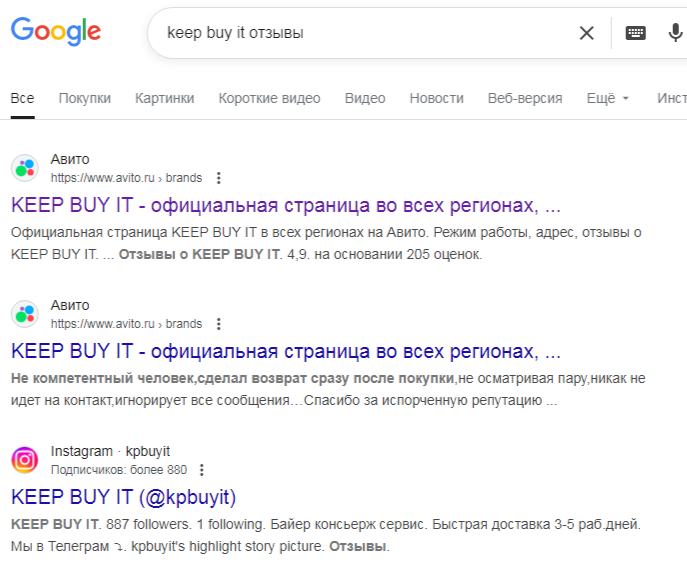Open options menu for first Avito result

click(219, 178)
